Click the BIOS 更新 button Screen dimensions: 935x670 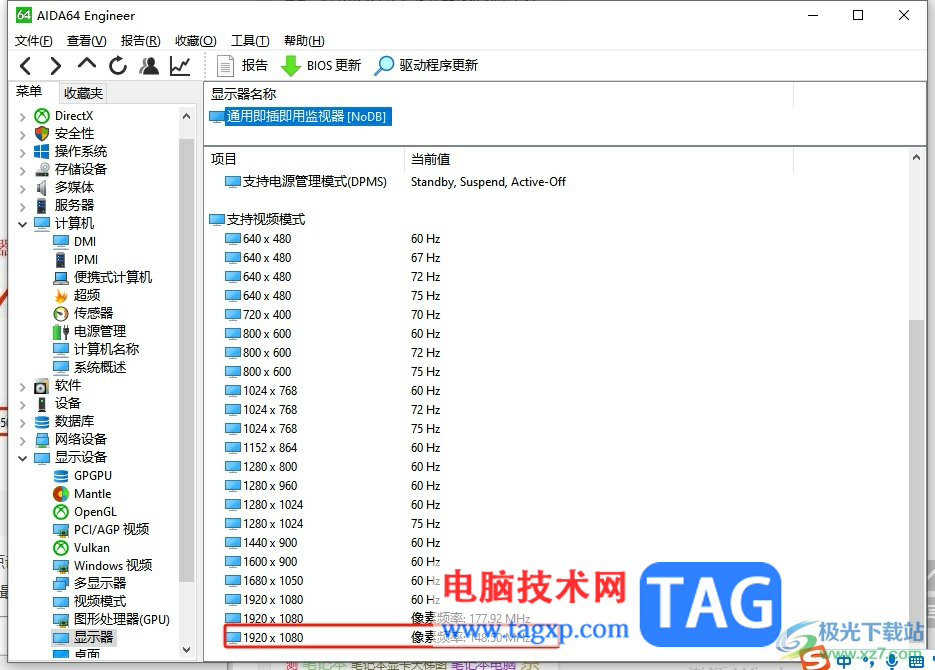[321, 66]
